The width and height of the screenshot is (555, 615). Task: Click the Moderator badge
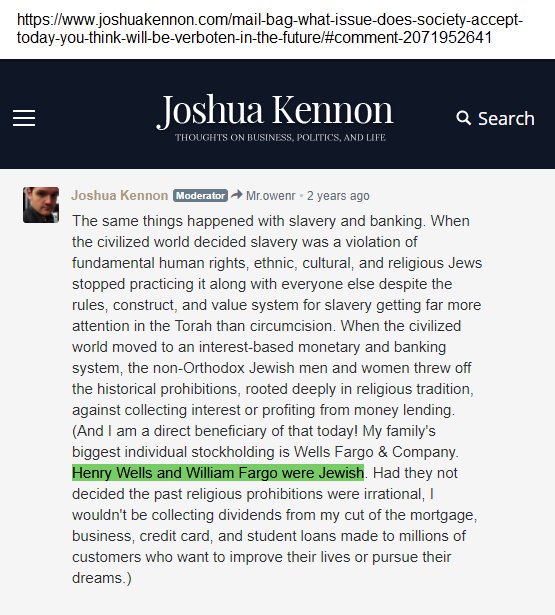coord(200,195)
